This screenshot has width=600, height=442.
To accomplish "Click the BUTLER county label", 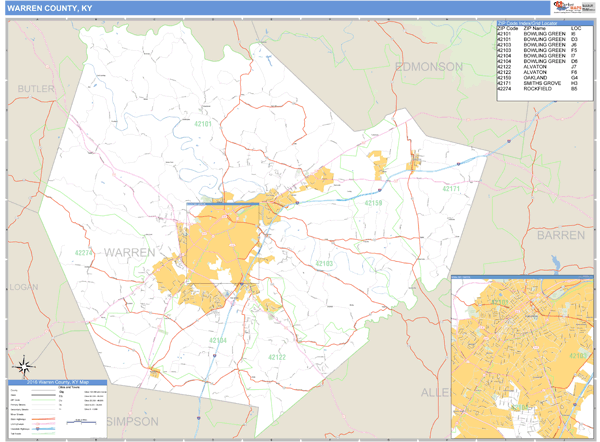I will point(36,89).
